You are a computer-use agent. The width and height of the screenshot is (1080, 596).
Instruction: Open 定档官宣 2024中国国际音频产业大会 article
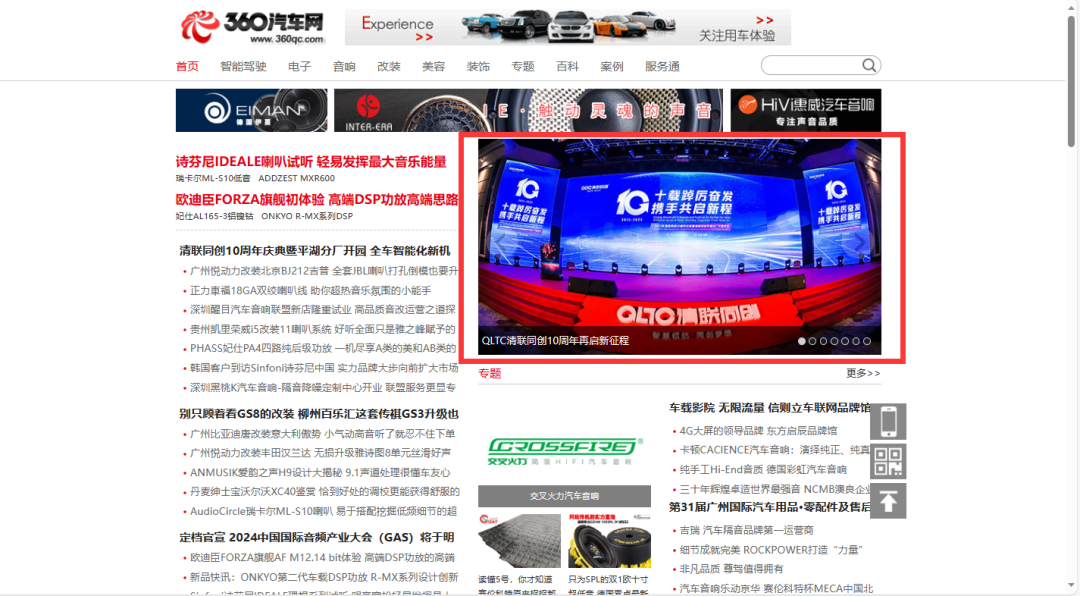(x=317, y=537)
